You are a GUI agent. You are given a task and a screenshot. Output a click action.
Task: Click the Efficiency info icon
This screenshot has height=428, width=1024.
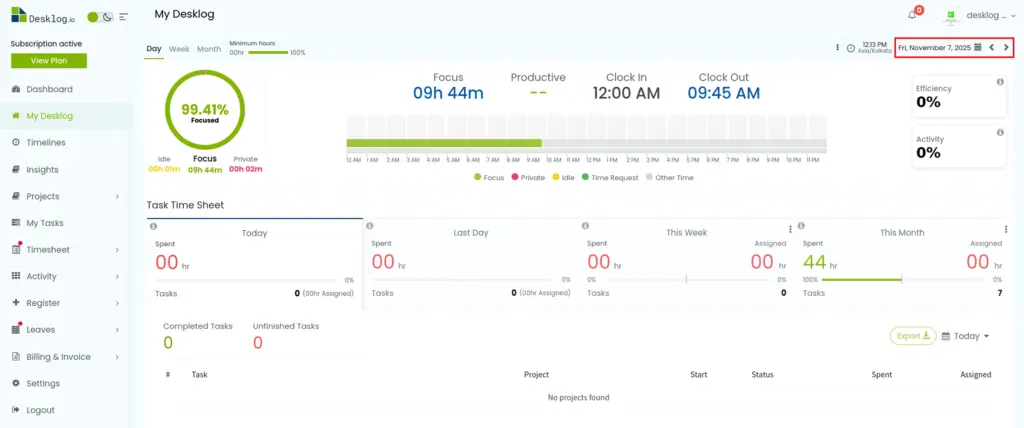1000,82
